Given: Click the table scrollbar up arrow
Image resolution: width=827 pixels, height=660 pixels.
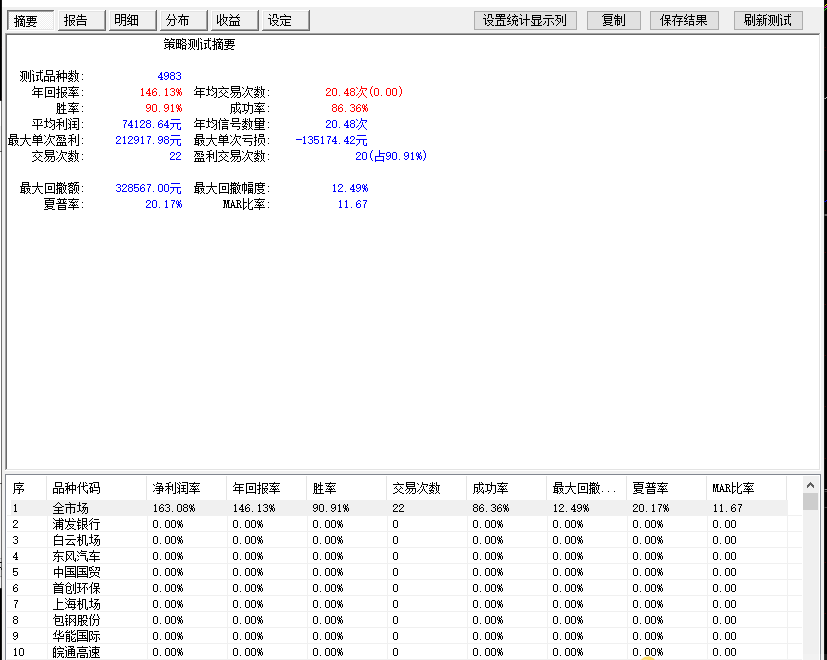Looking at the screenshot, I should click(811, 484).
